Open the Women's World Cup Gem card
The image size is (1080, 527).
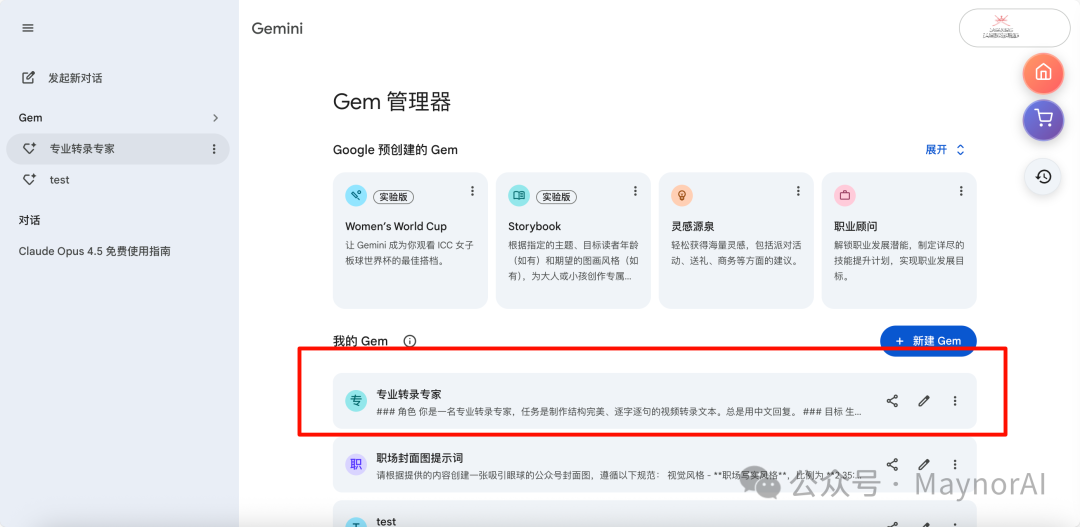pos(410,240)
